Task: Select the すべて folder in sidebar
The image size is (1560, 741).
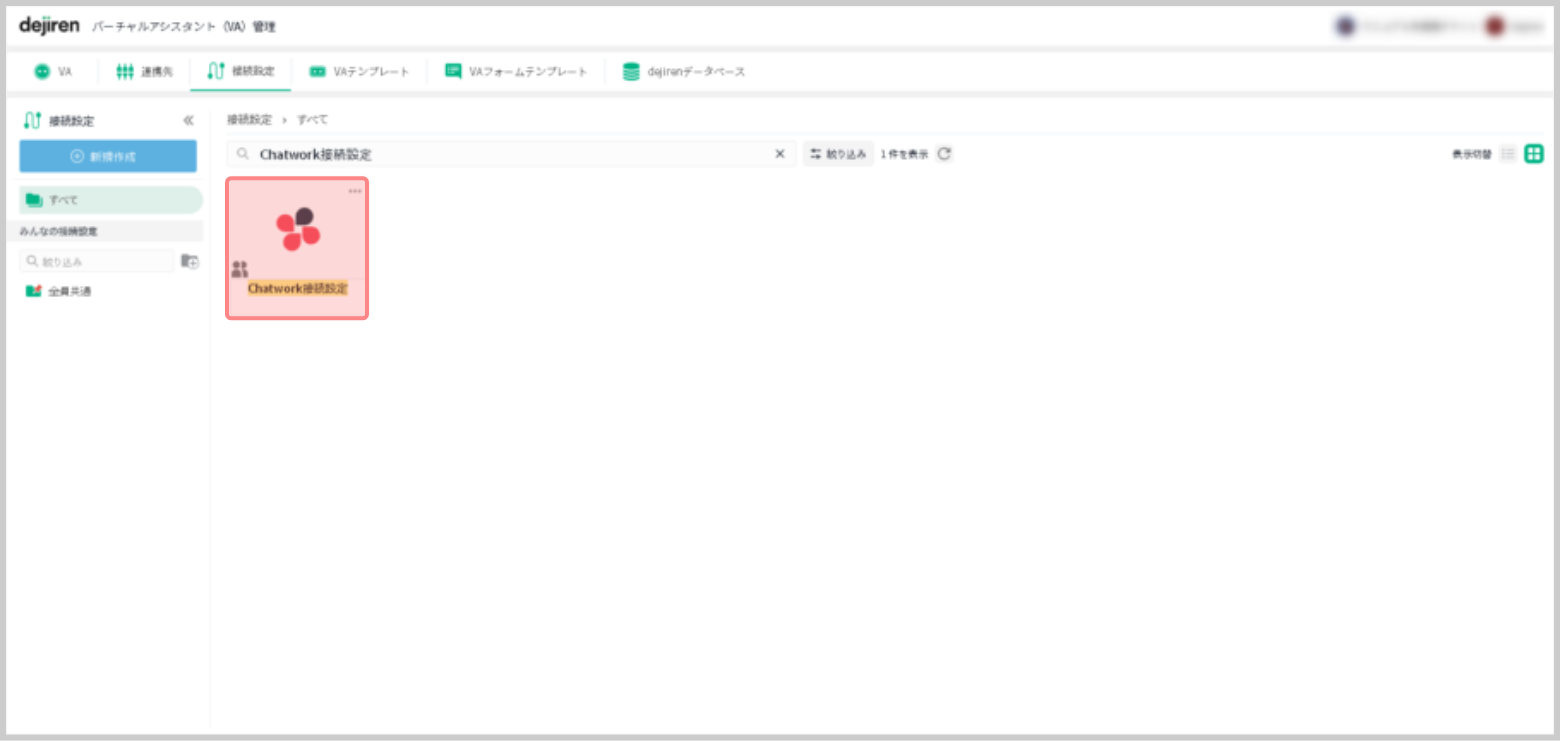Action: click(x=110, y=200)
